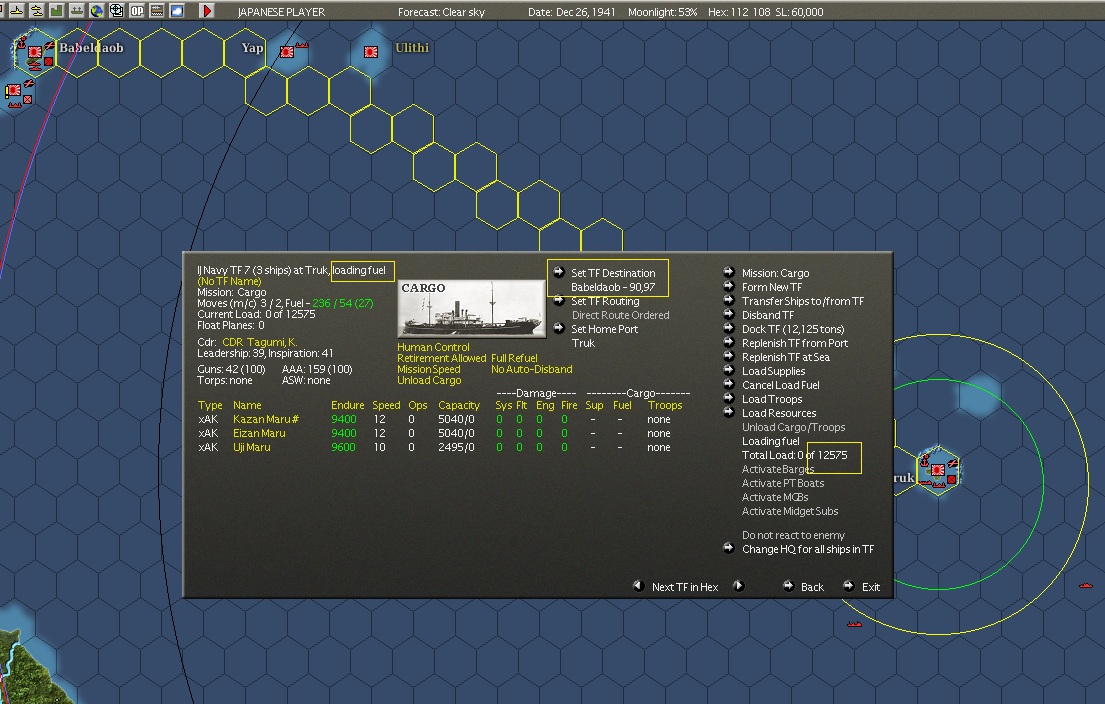Click (No TF Name) to rename task force
The image size is (1105, 704).
pyautogui.click(x=229, y=281)
